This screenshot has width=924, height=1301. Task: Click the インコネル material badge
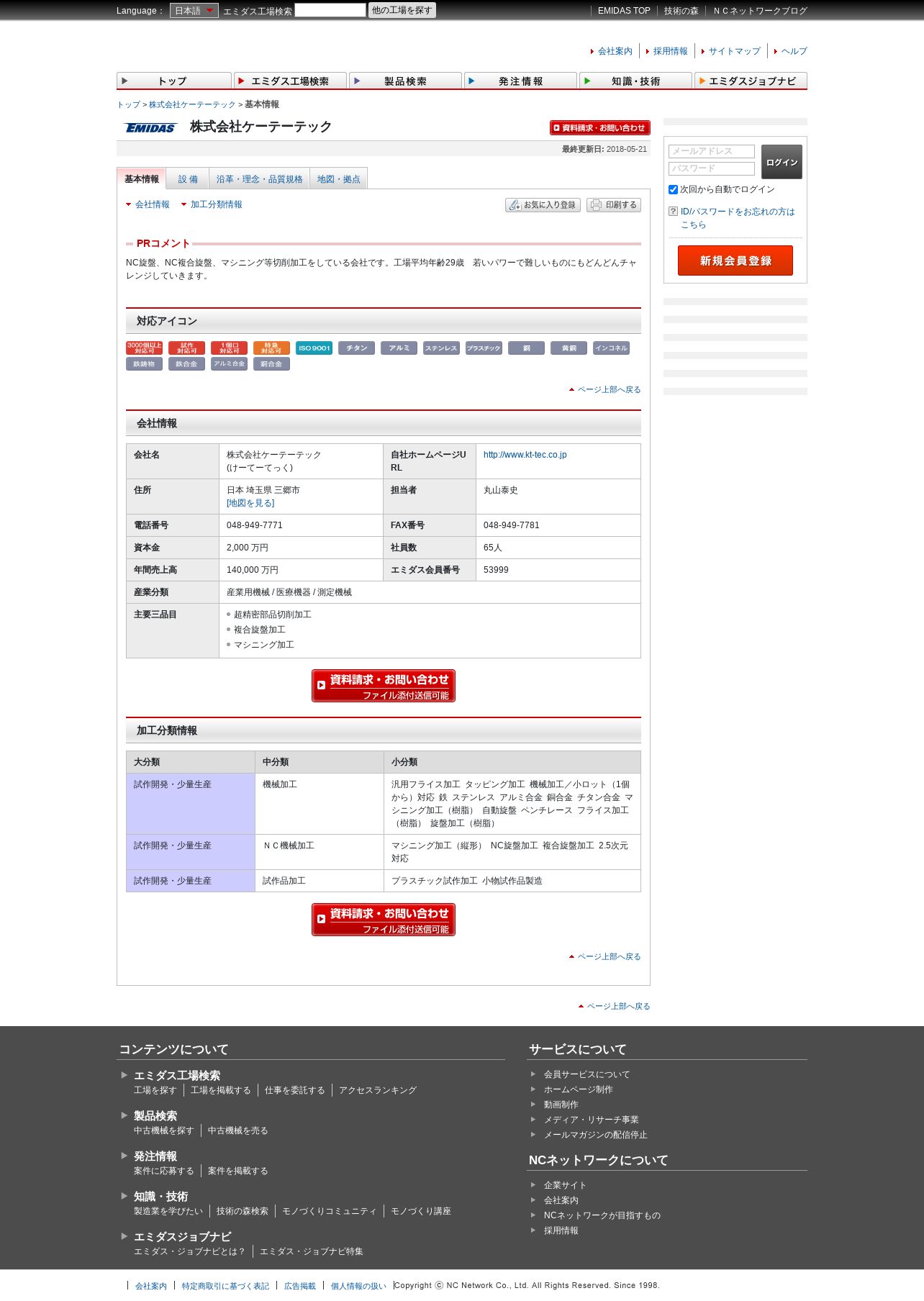611,348
